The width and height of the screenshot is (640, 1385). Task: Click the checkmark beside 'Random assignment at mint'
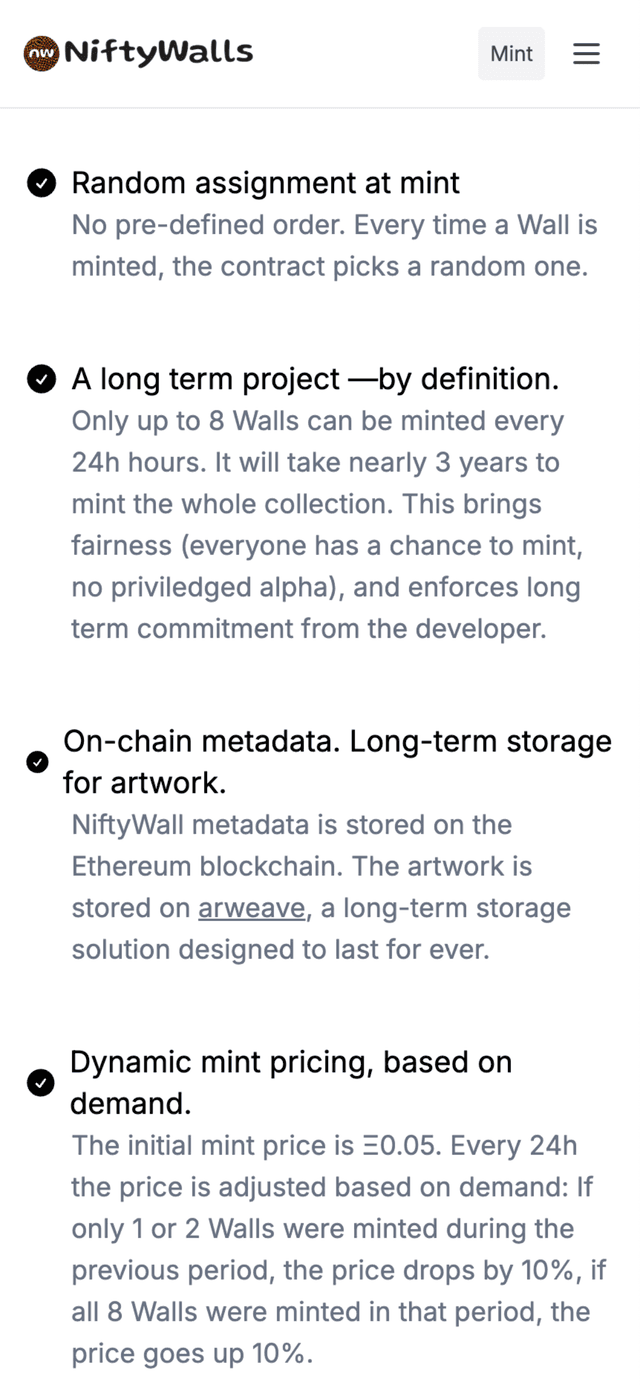tap(41, 183)
